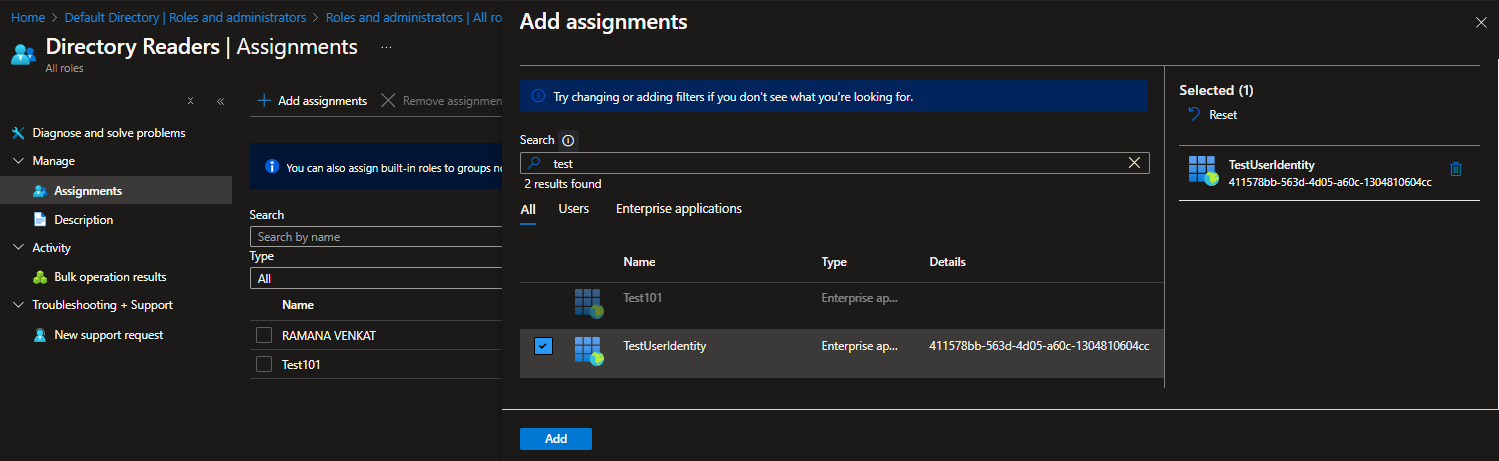
Task: Open Default Directory | Roles and administrators breadcrumb
Action: pos(186,18)
